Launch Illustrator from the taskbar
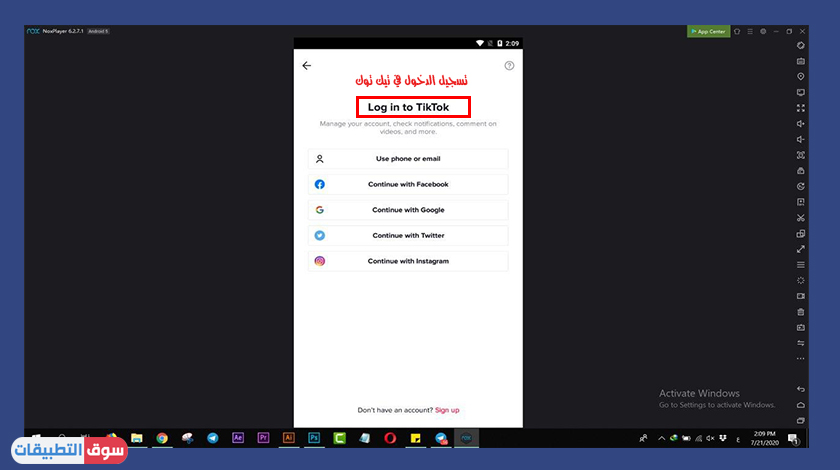The height and width of the screenshot is (470, 840). [x=289, y=438]
